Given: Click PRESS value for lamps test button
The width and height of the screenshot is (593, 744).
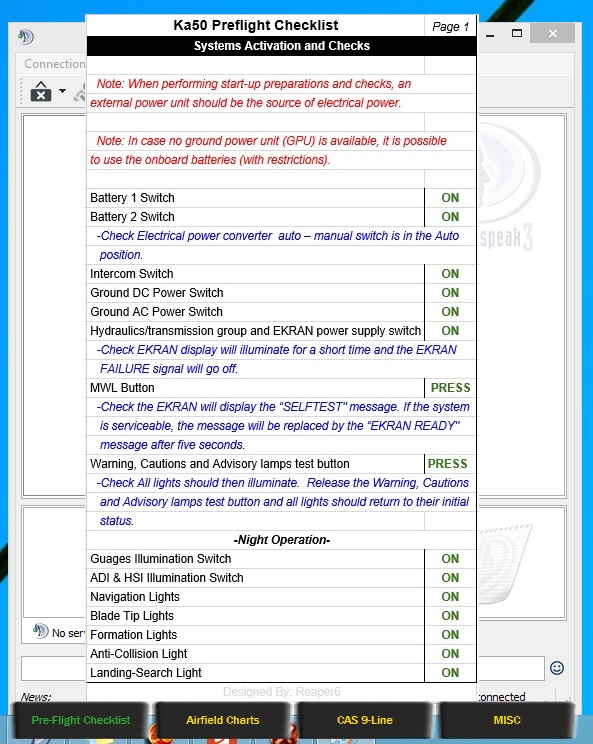Looking at the screenshot, I should pos(447,464).
